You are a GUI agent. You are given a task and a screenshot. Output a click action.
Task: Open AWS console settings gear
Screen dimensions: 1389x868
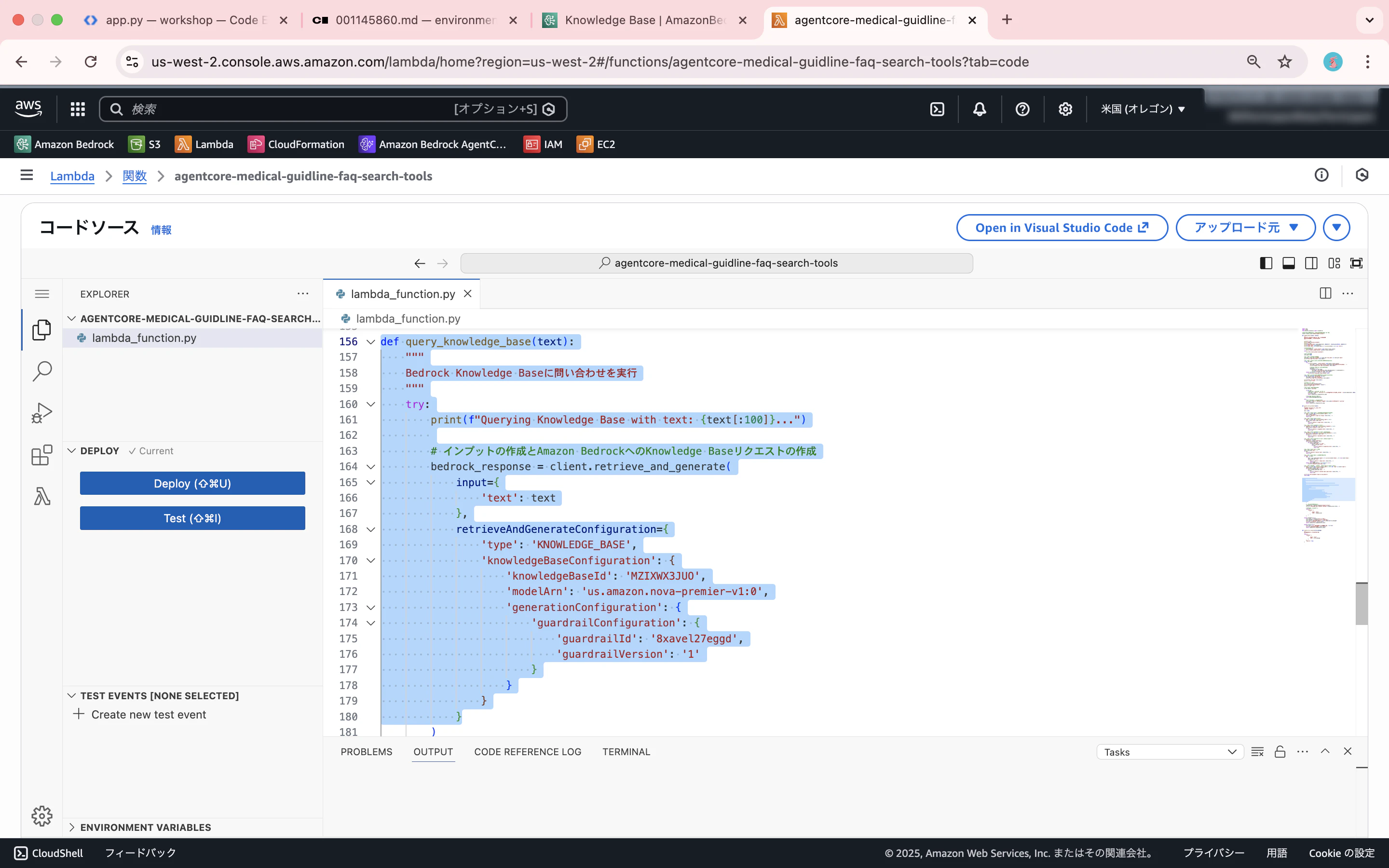(x=1065, y=109)
